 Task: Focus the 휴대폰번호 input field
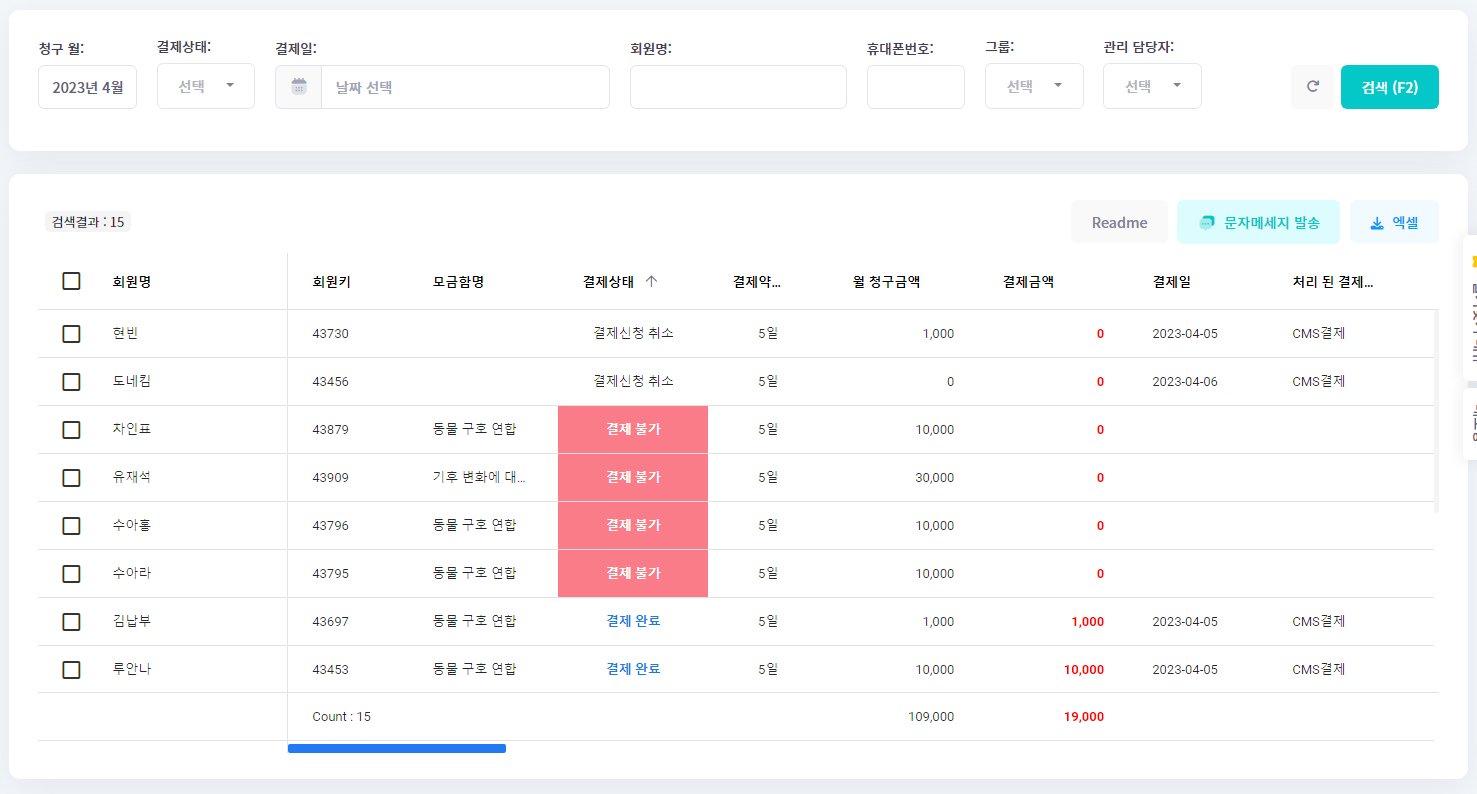coord(915,87)
